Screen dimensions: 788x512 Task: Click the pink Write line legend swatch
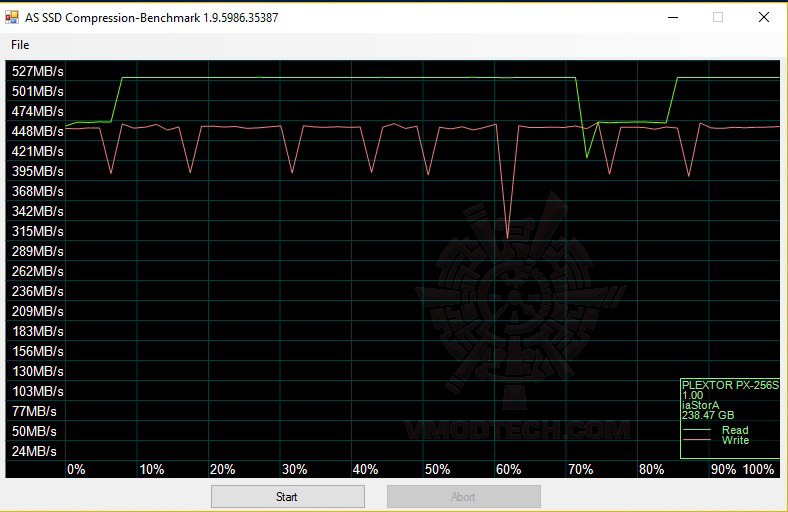click(x=697, y=440)
